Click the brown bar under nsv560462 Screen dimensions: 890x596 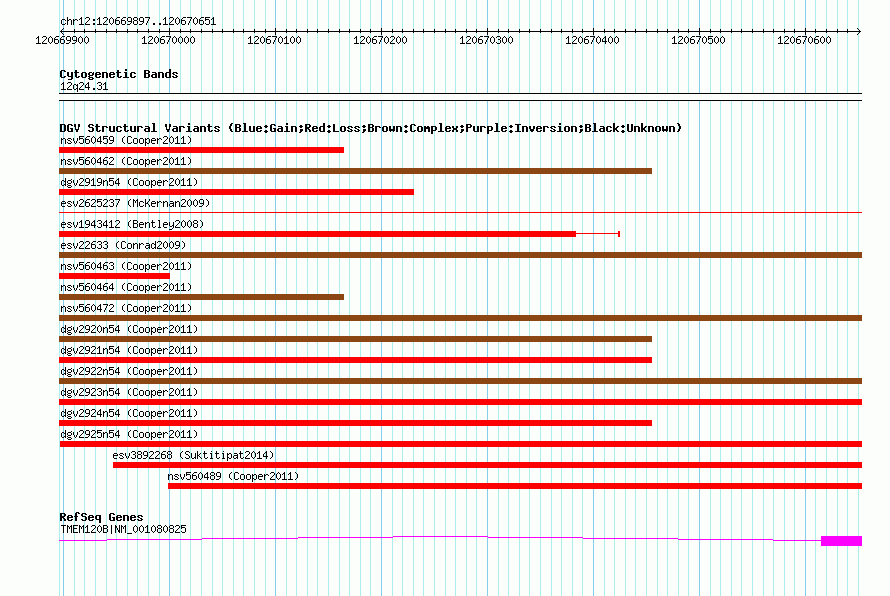click(355, 171)
